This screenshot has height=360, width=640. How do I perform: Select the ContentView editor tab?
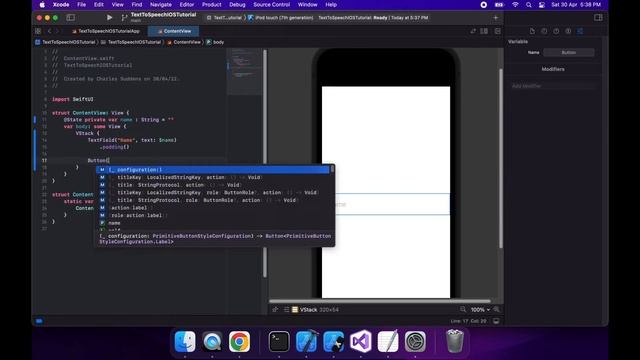coord(174,31)
